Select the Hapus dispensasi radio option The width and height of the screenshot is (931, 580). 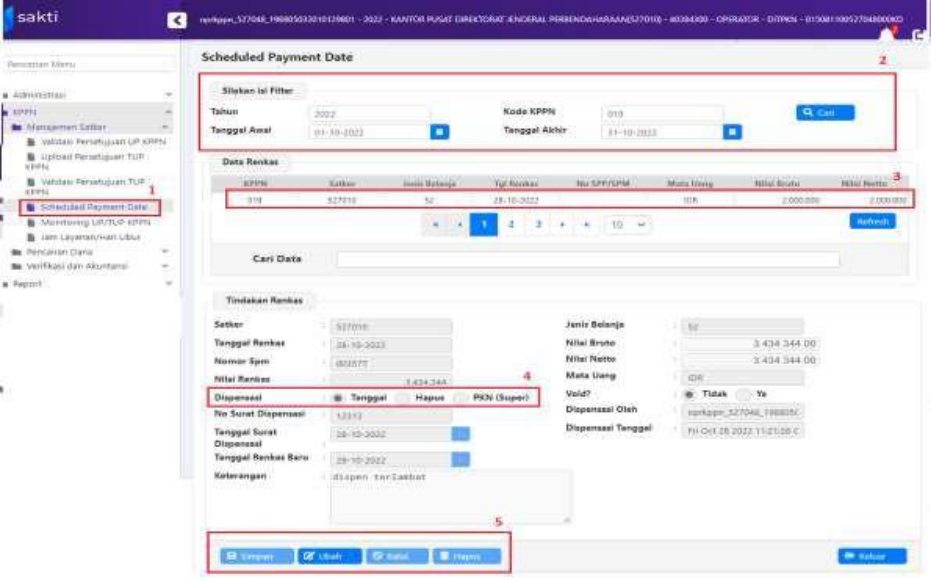[x=404, y=398]
